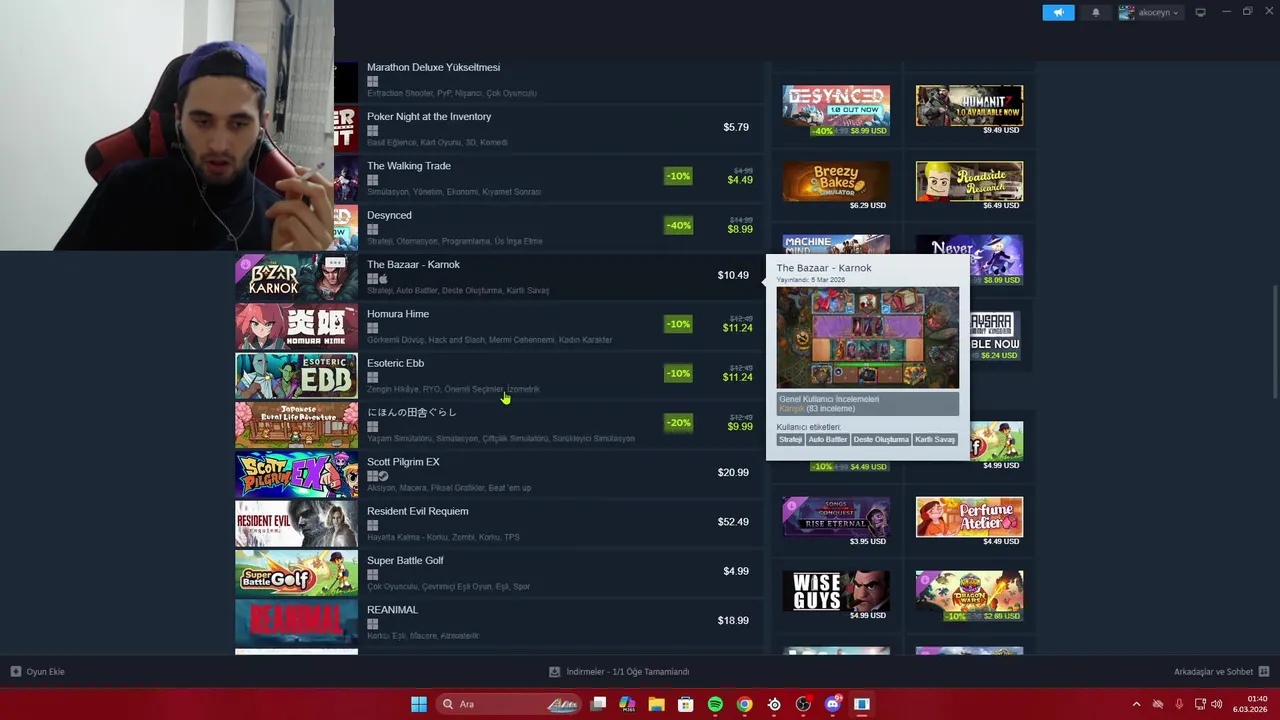Click Windows platform icon under Poker Night
Screen dimensions: 1280x720
point(372,131)
